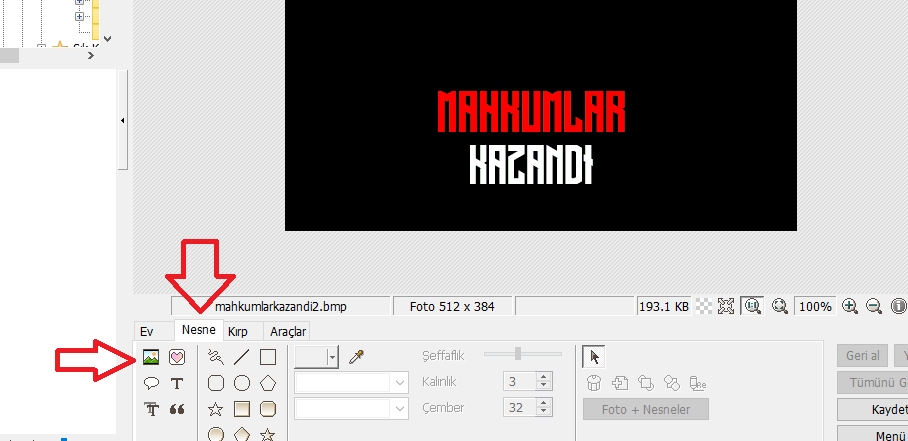Click folder tree scroll-down arrow

107,39
